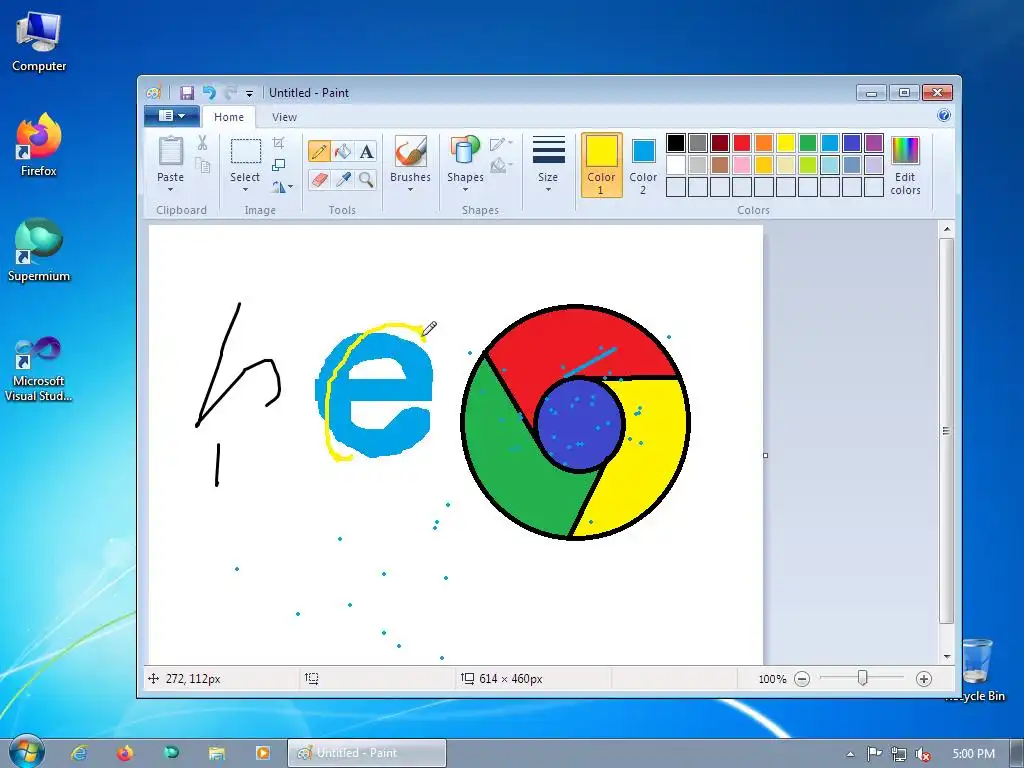Click the network tray icon
1024x768 pixels.
(899, 754)
